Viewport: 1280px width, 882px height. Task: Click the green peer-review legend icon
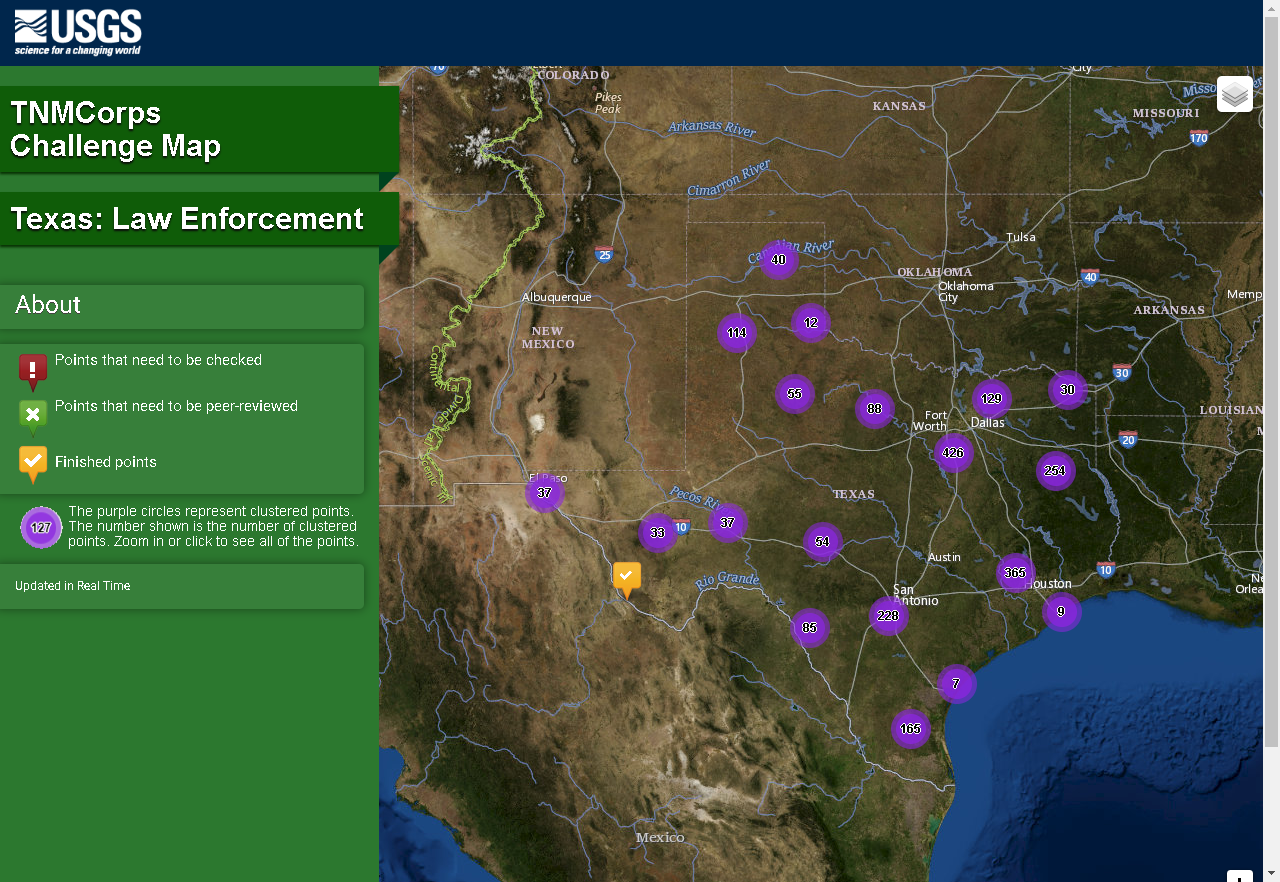click(x=33, y=417)
